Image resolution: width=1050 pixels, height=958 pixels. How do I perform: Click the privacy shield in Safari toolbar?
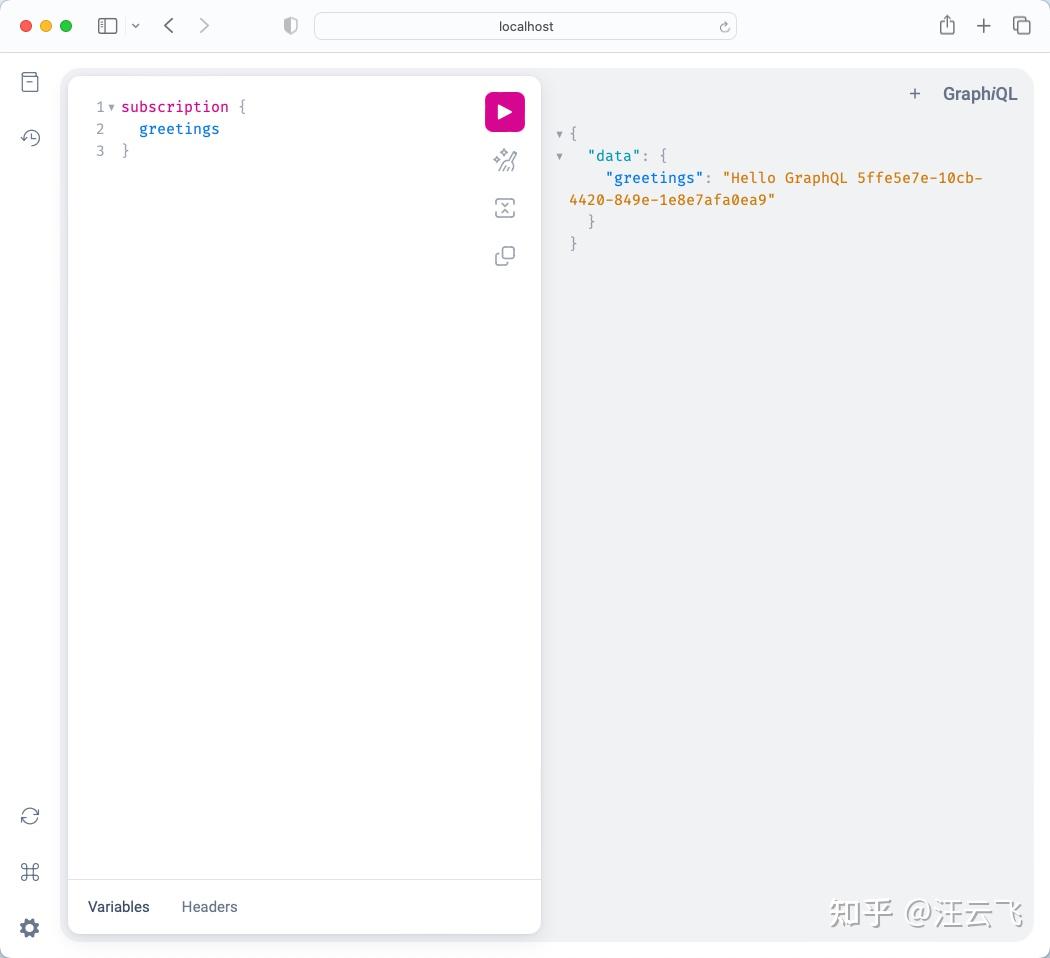pos(290,25)
